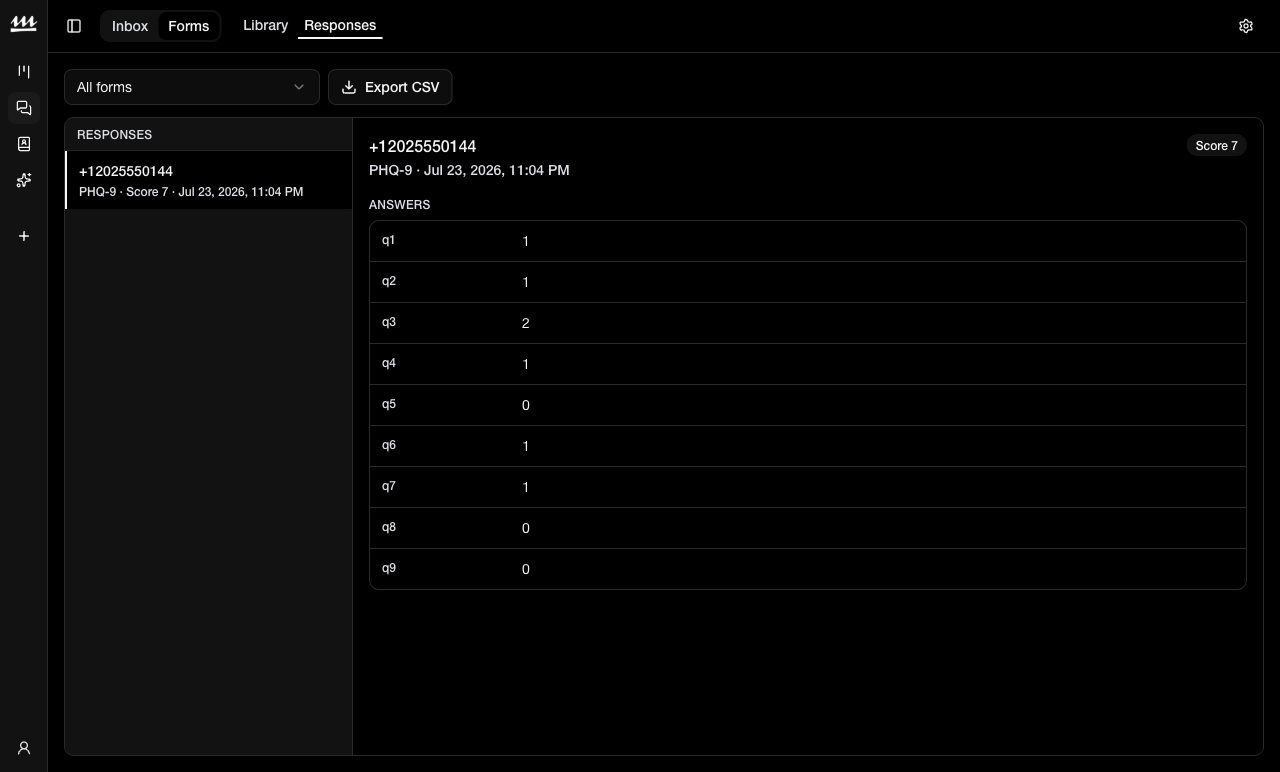Select the q8 answer row
Viewport: 1280px width, 772px height.
pyautogui.click(x=808, y=528)
